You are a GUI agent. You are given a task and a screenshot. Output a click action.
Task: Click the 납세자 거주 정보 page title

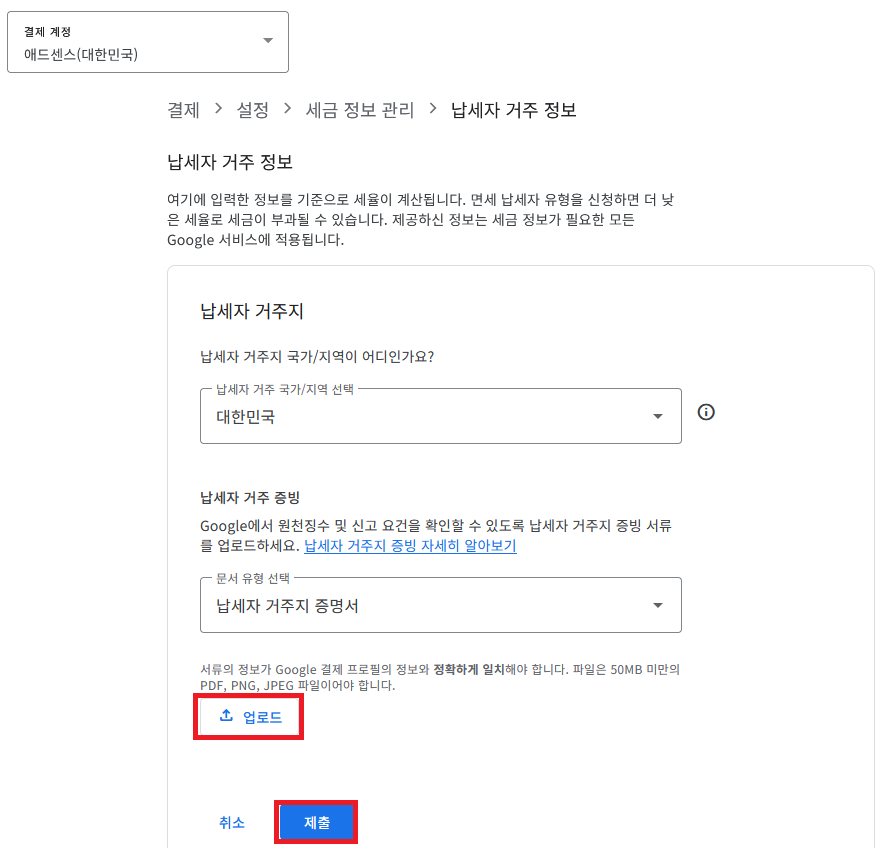click(230, 162)
